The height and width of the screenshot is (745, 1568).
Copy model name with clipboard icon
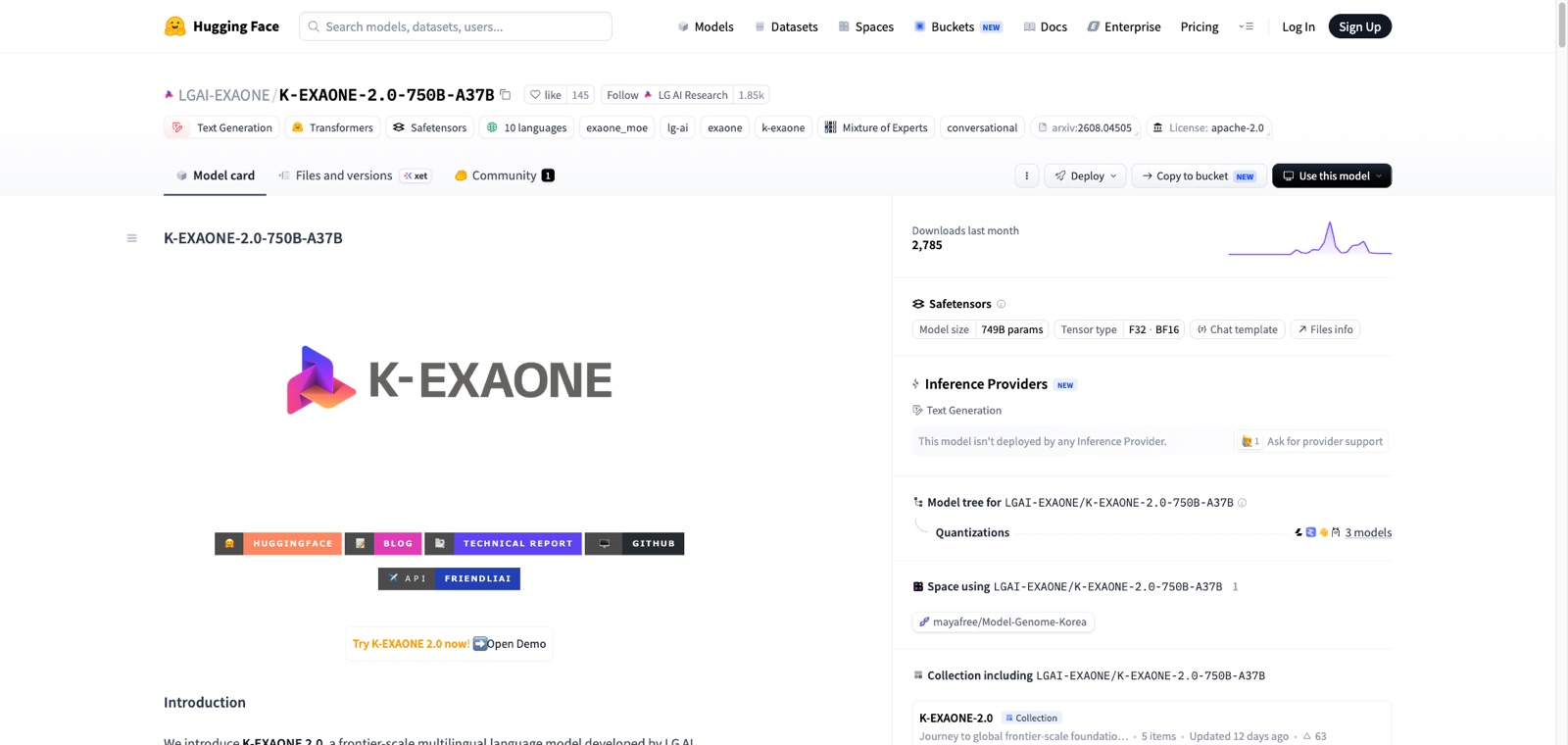(x=506, y=95)
